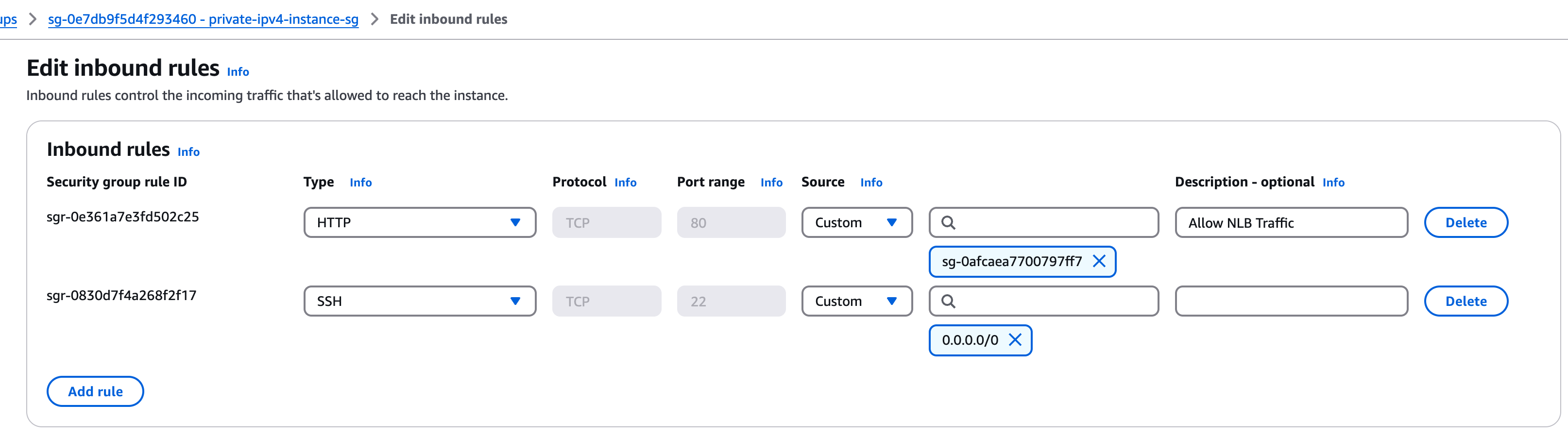
Task: Click the disabled port 22 field
Action: pyautogui.click(x=731, y=301)
